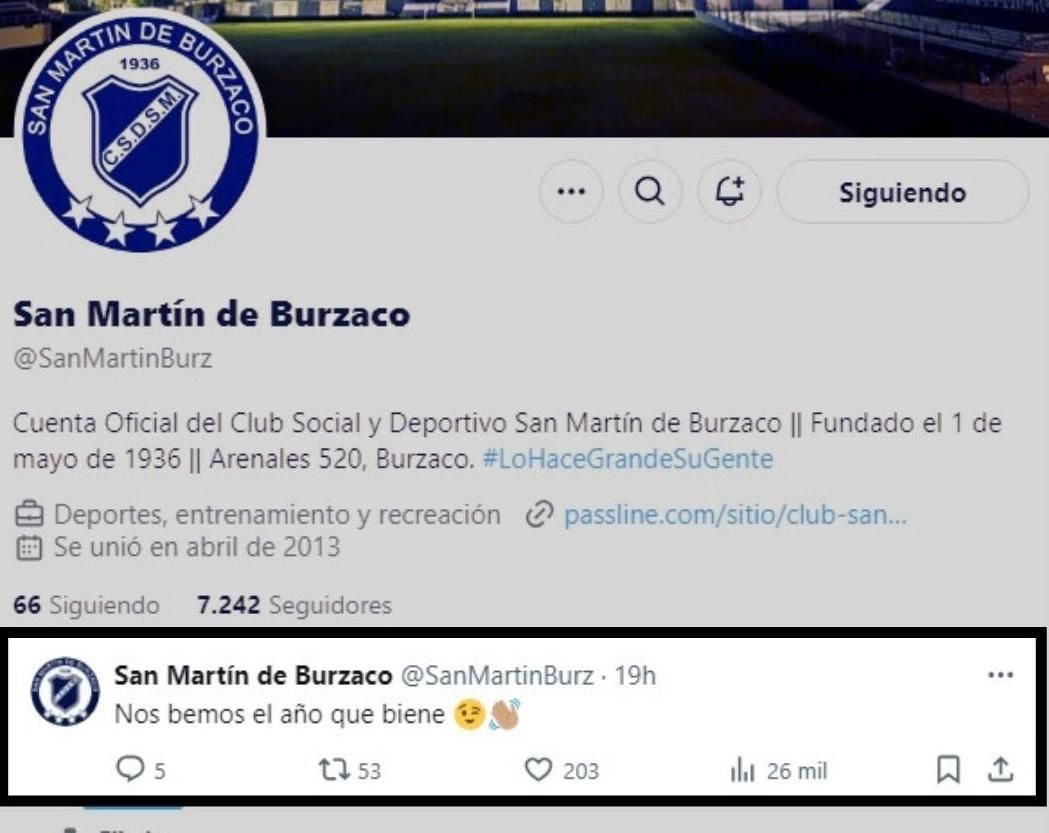The height and width of the screenshot is (833, 1049).
Task: Visit the passline.com website link
Action: [x=735, y=515]
